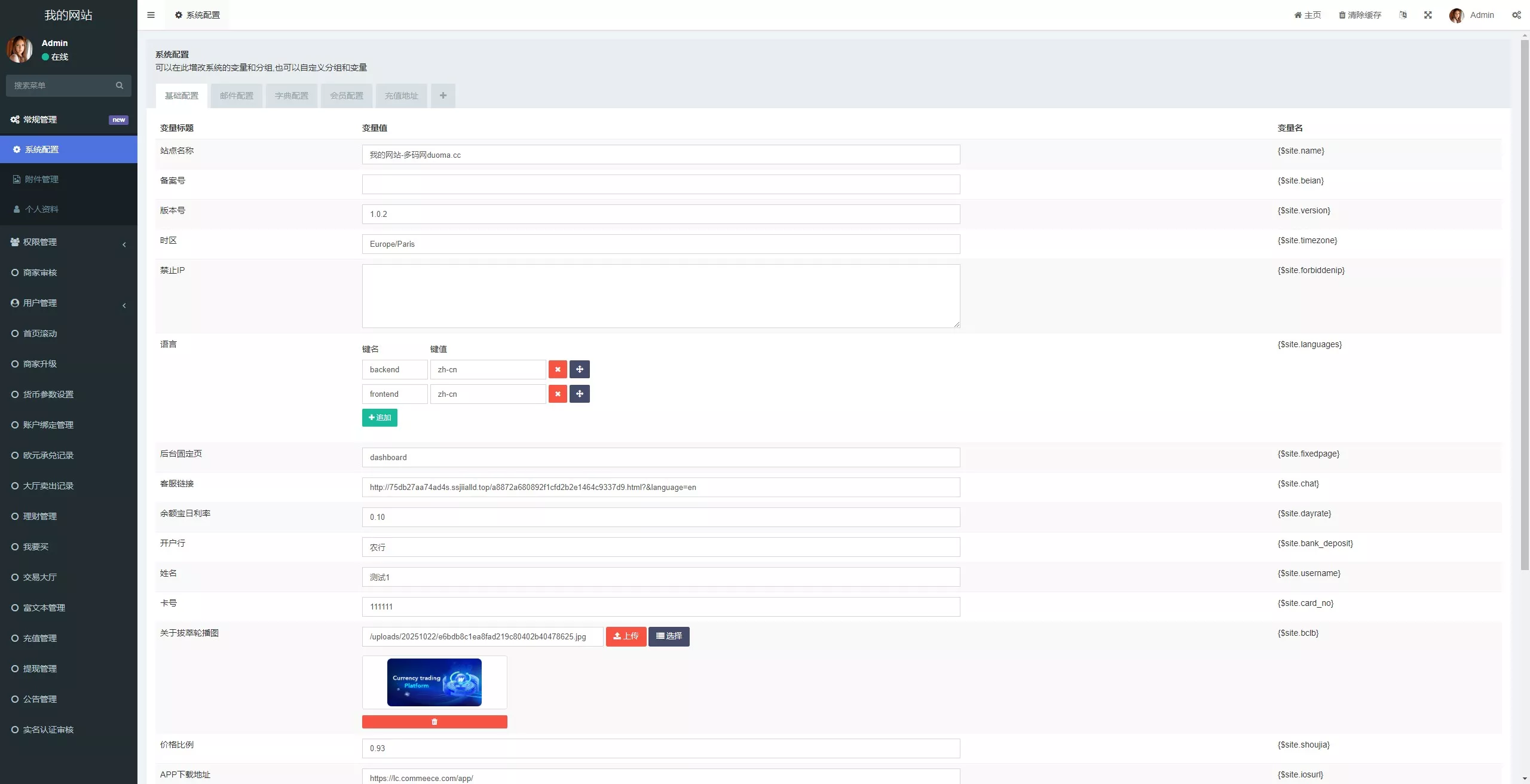Image resolution: width=1530 pixels, height=784 pixels.
Task: Click the plus tab to add config group
Action: coord(443,96)
